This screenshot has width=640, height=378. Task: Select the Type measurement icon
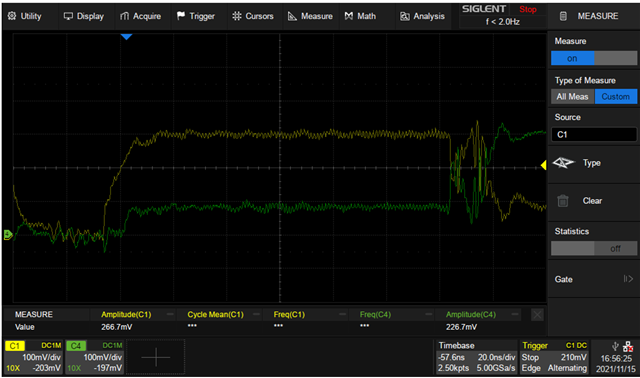563,163
